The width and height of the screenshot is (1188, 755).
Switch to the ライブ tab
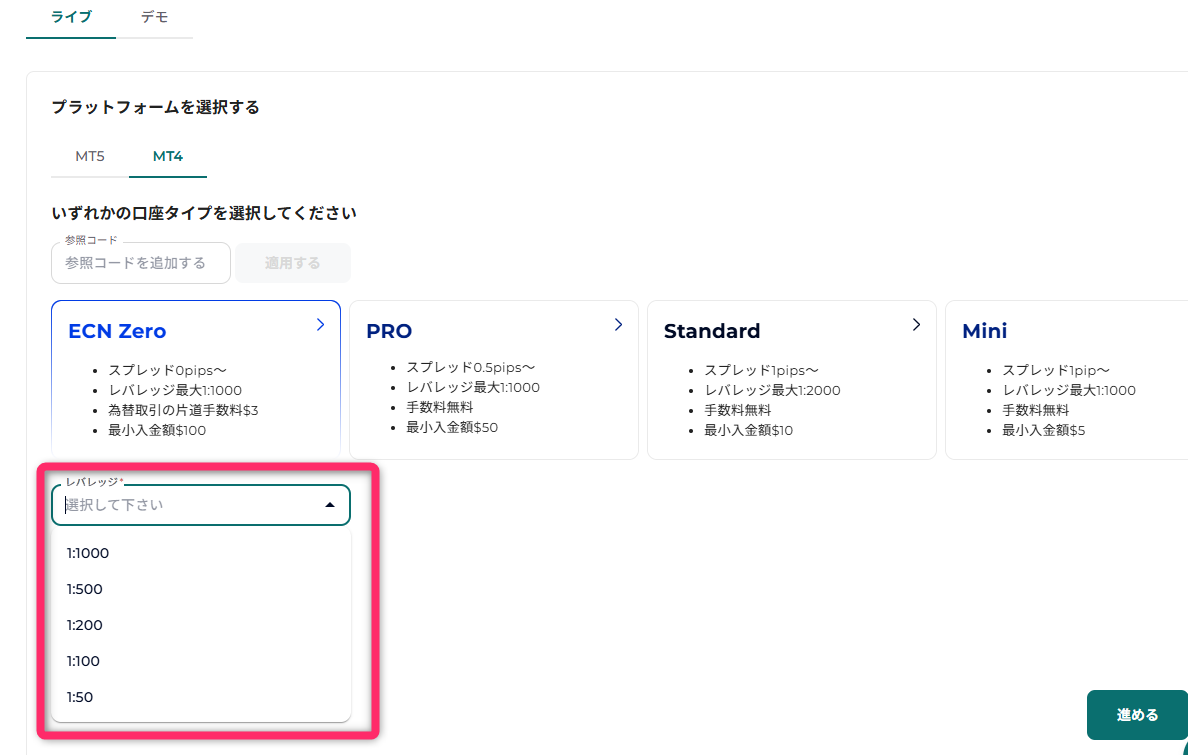point(71,17)
